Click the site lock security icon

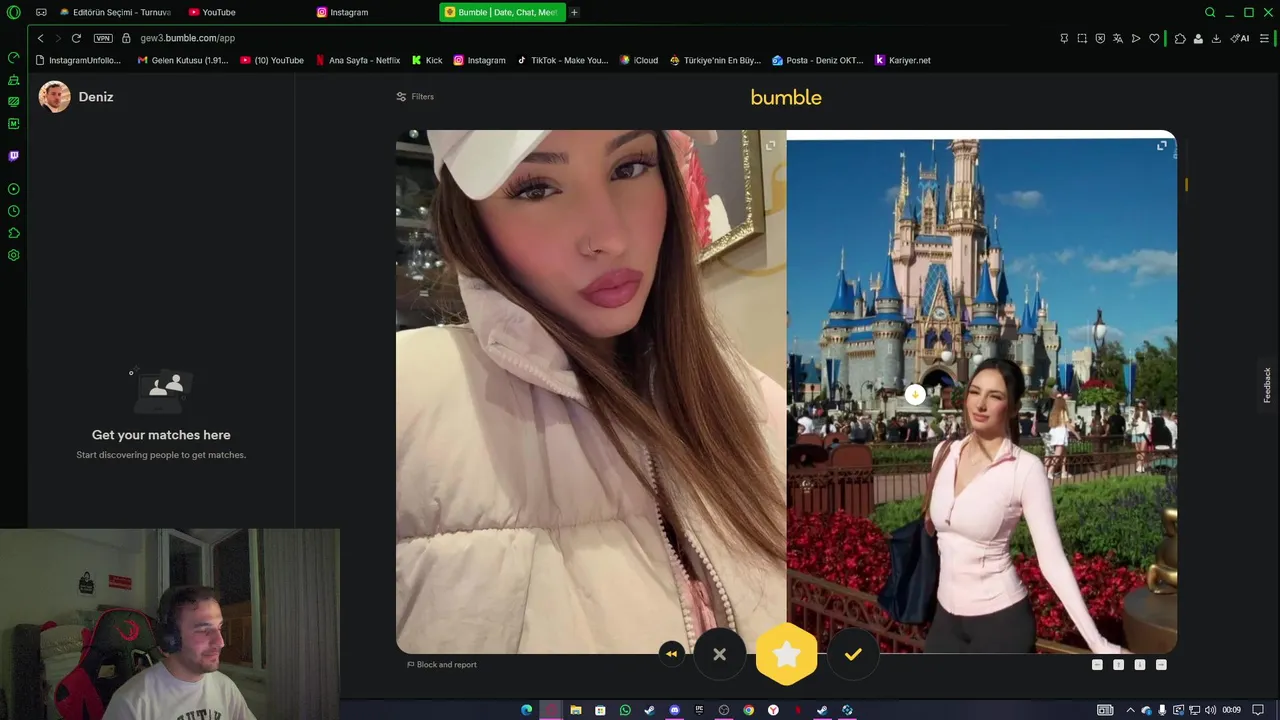coord(127,38)
